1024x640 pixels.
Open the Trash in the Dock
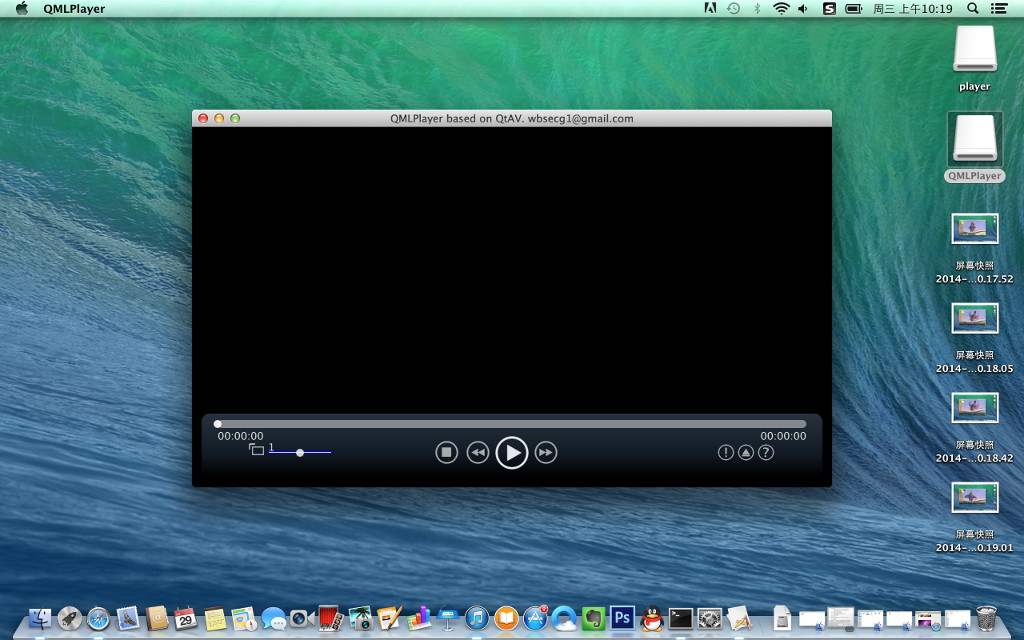(x=986, y=618)
